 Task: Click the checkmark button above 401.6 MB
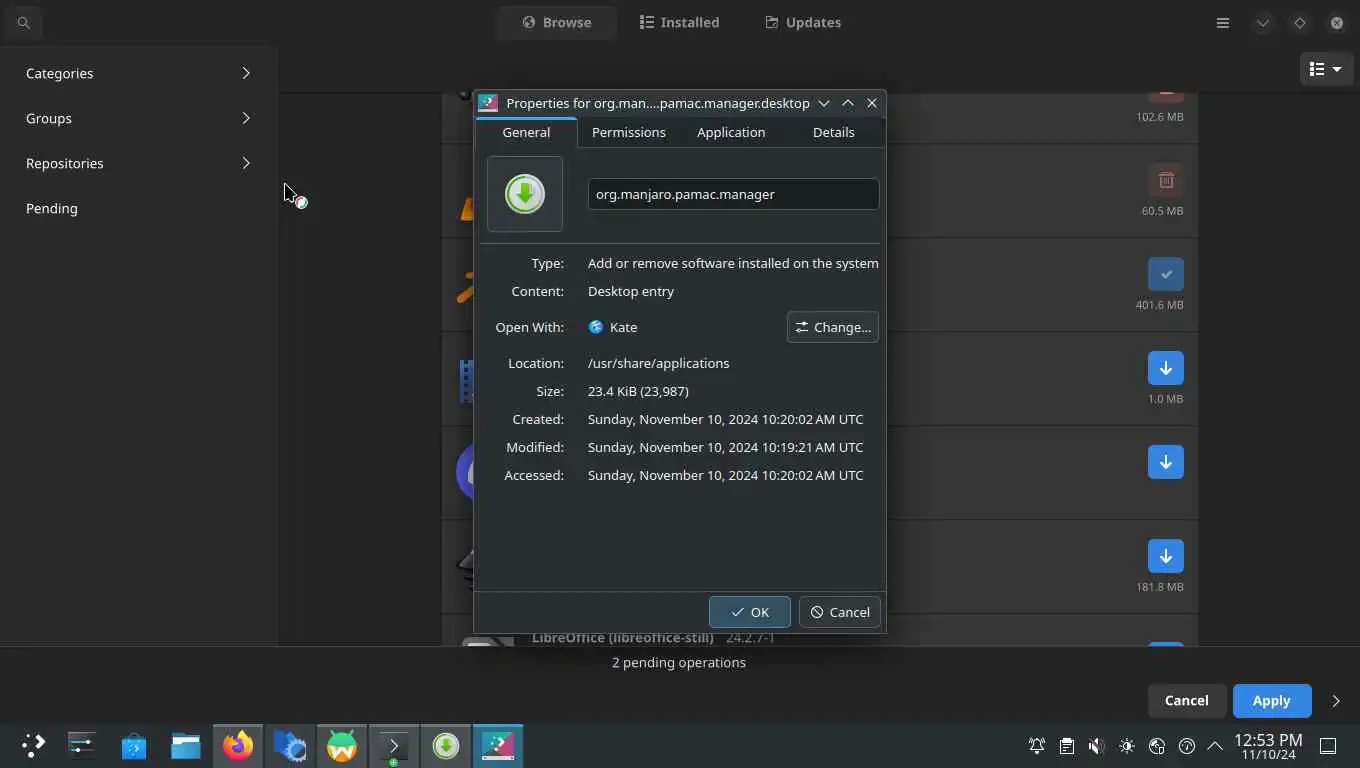(1165, 274)
